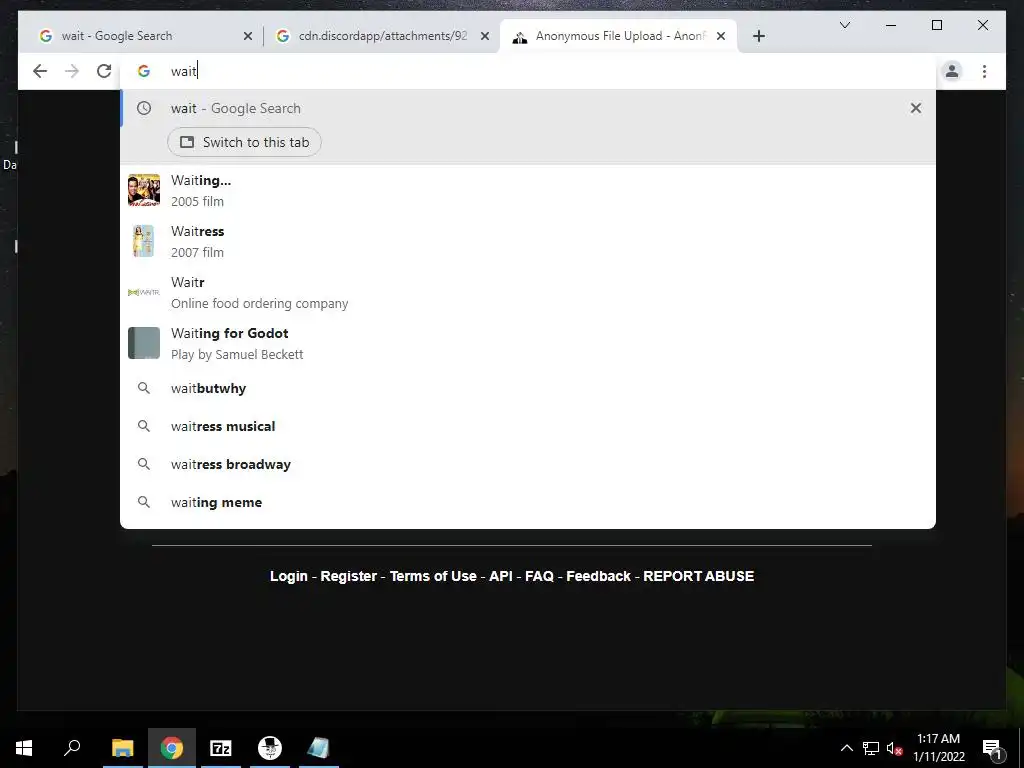Select 'waiting meme' search suggestion
Viewport: 1024px width, 768px height.
528,502
